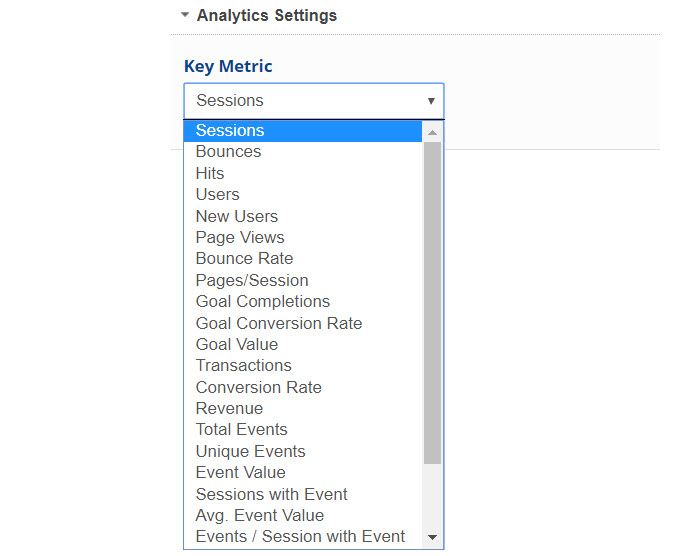The width and height of the screenshot is (680, 556).
Task: Pick Hits in the dropdown list
Action: pos(210,173)
